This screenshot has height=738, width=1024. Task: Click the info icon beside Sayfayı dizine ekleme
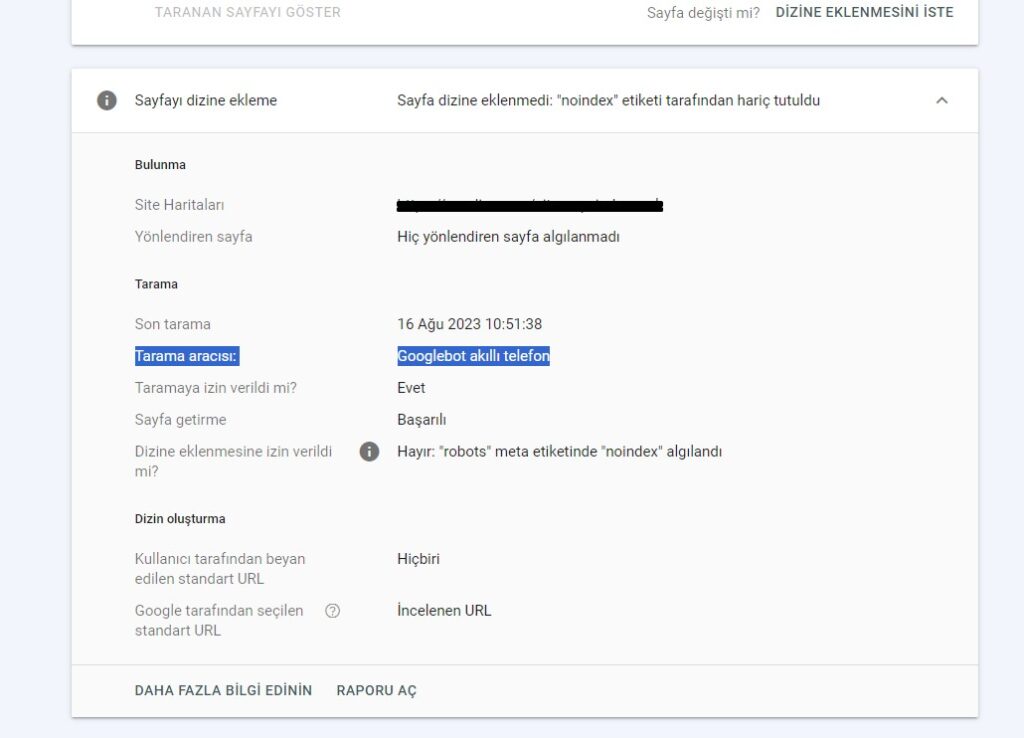[x=107, y=100]
